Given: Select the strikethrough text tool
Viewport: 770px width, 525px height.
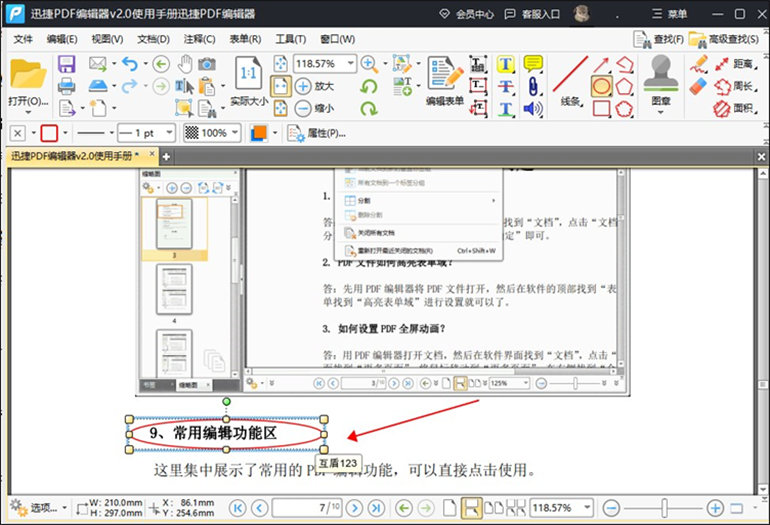Looking at the screenshot, I should pos(505,86).
